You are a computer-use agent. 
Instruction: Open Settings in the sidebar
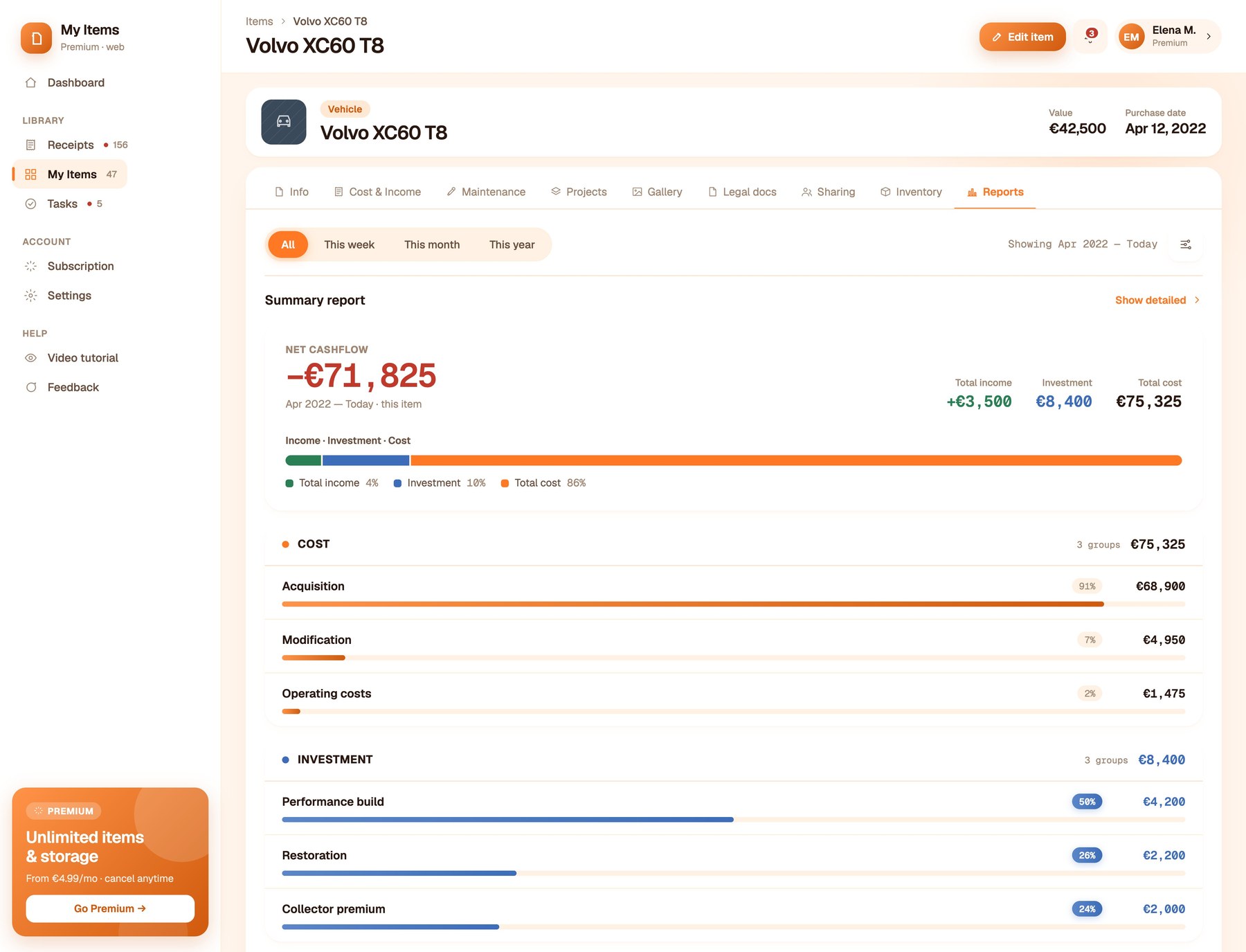pyautogui.click(x=70, y=296)
